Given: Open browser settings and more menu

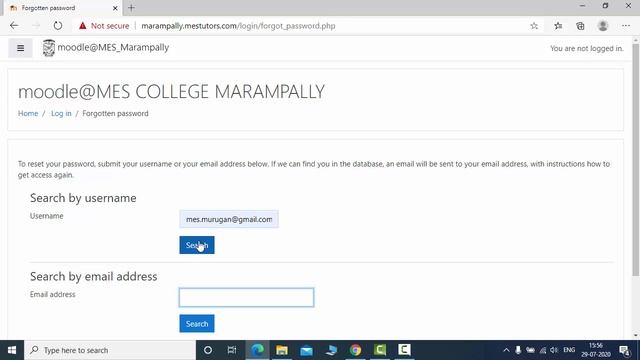Looking at the screenshot, I should click(626, 26).
